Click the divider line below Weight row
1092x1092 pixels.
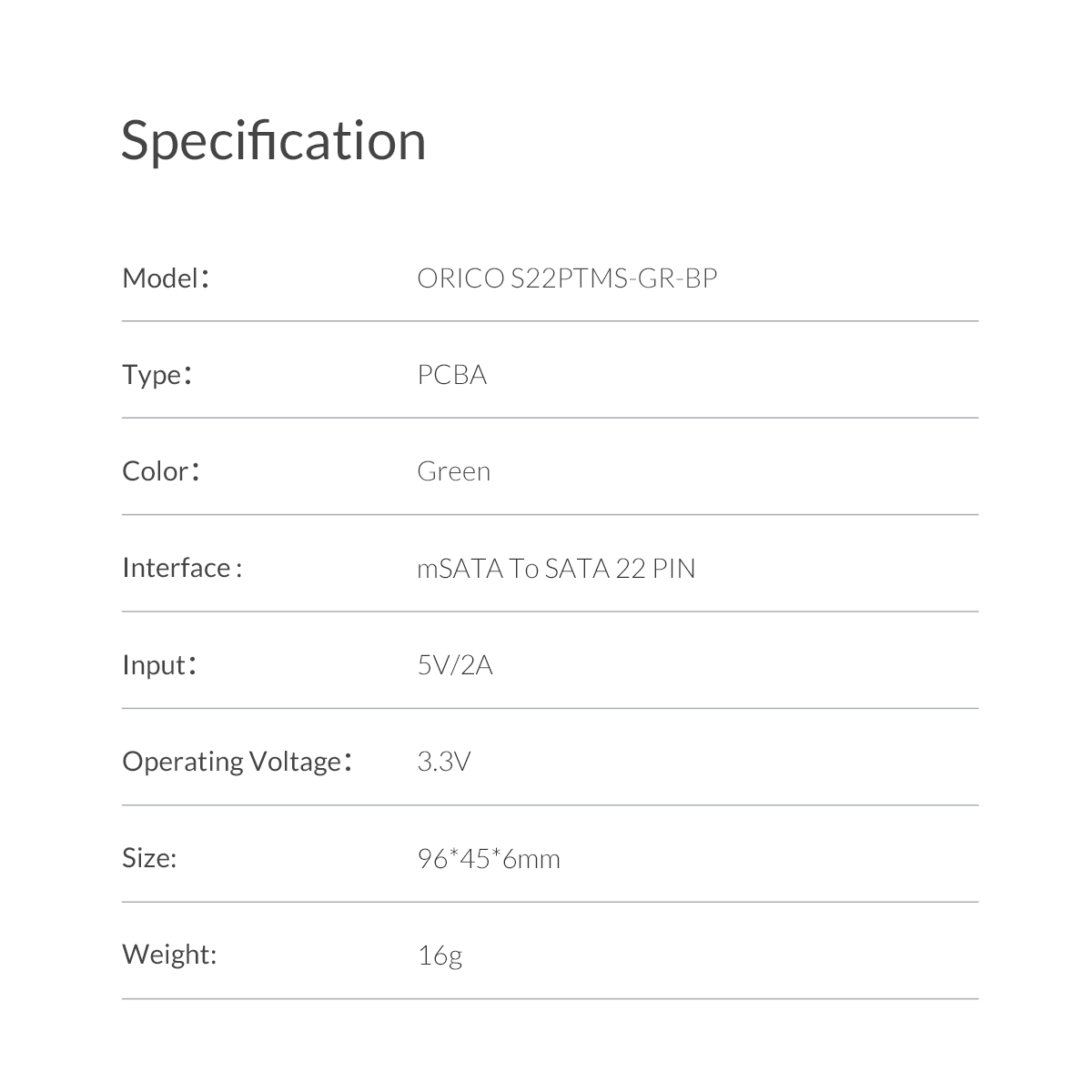[x=550, y=999]
